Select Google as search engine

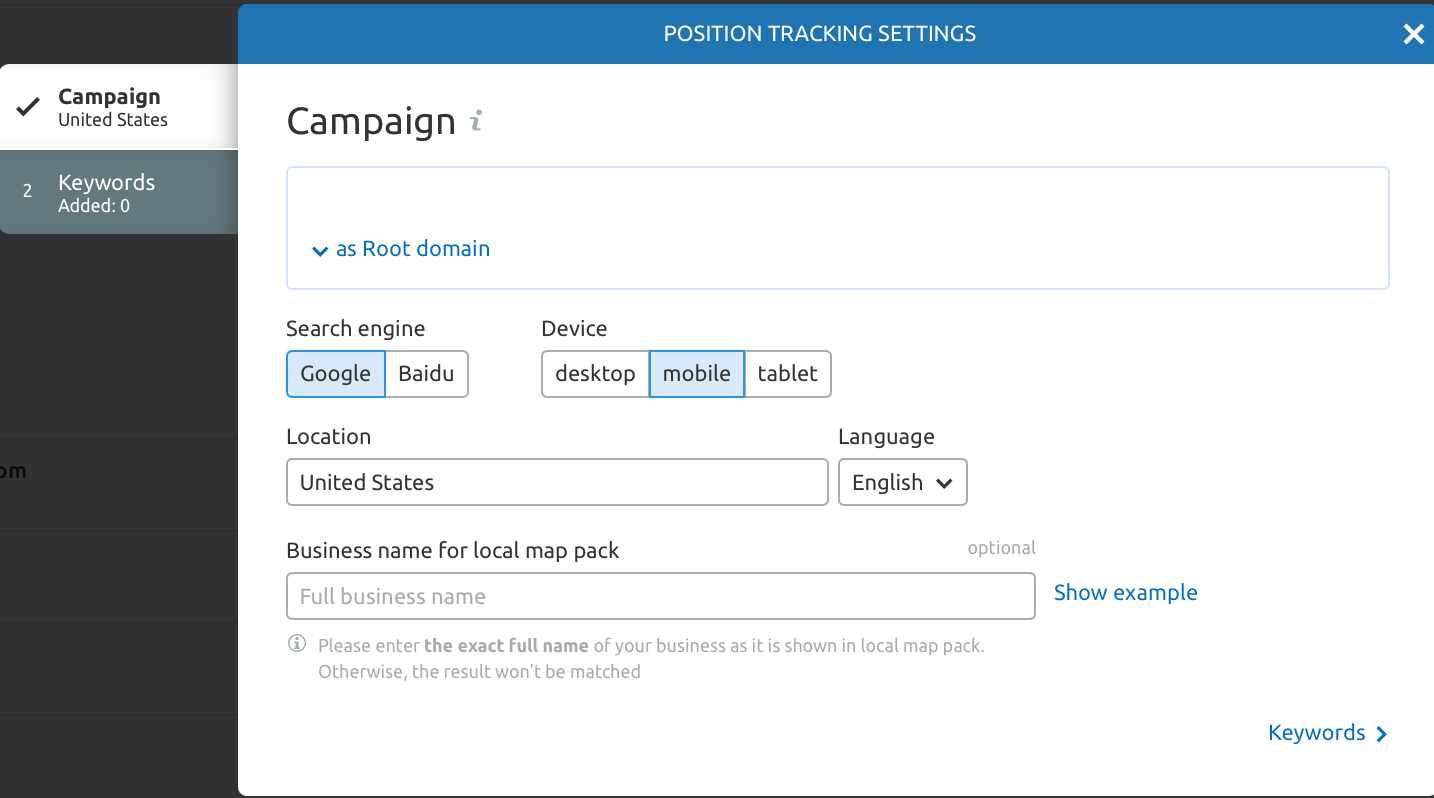[336, 374]
